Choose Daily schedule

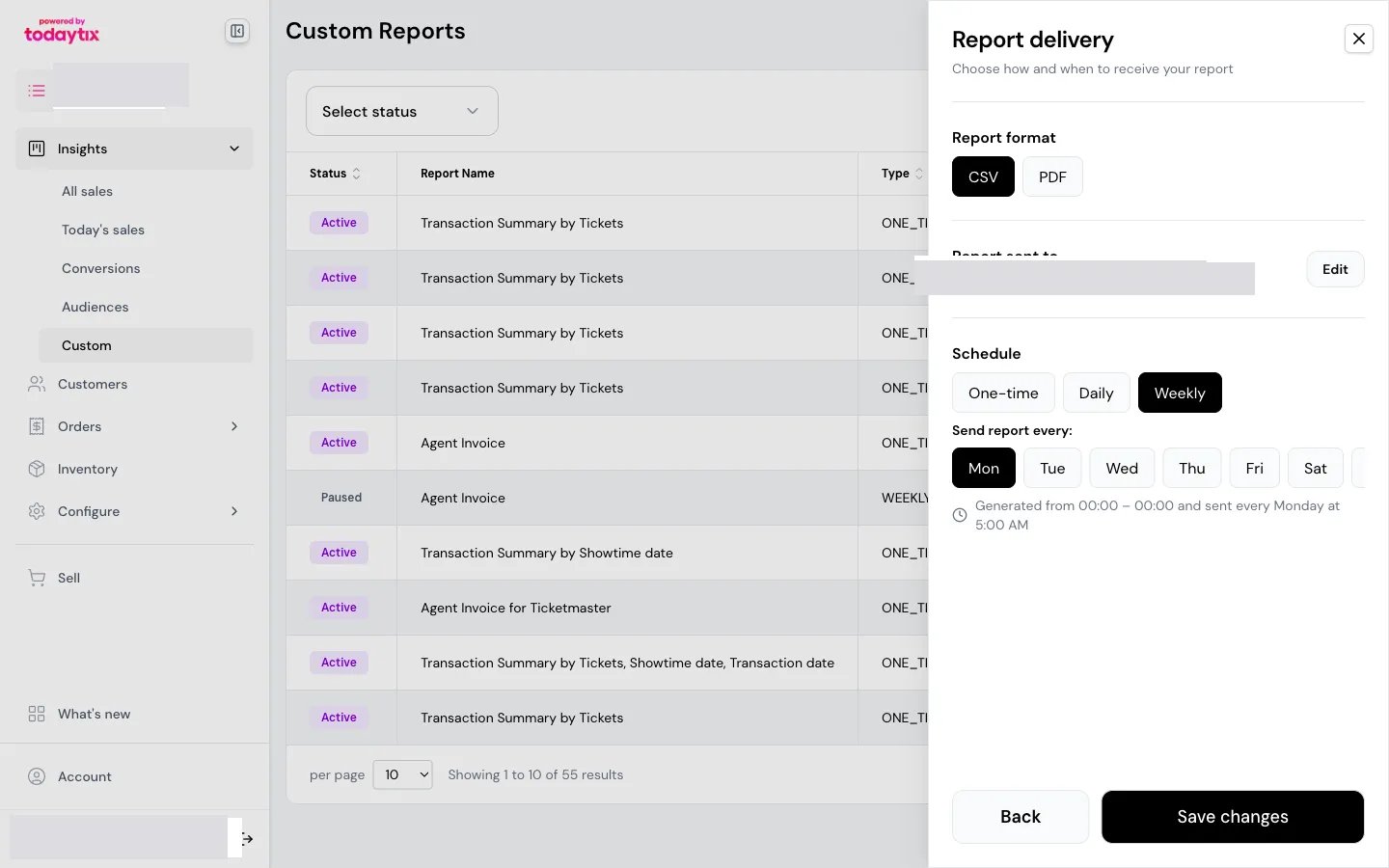pos(1096,393)
